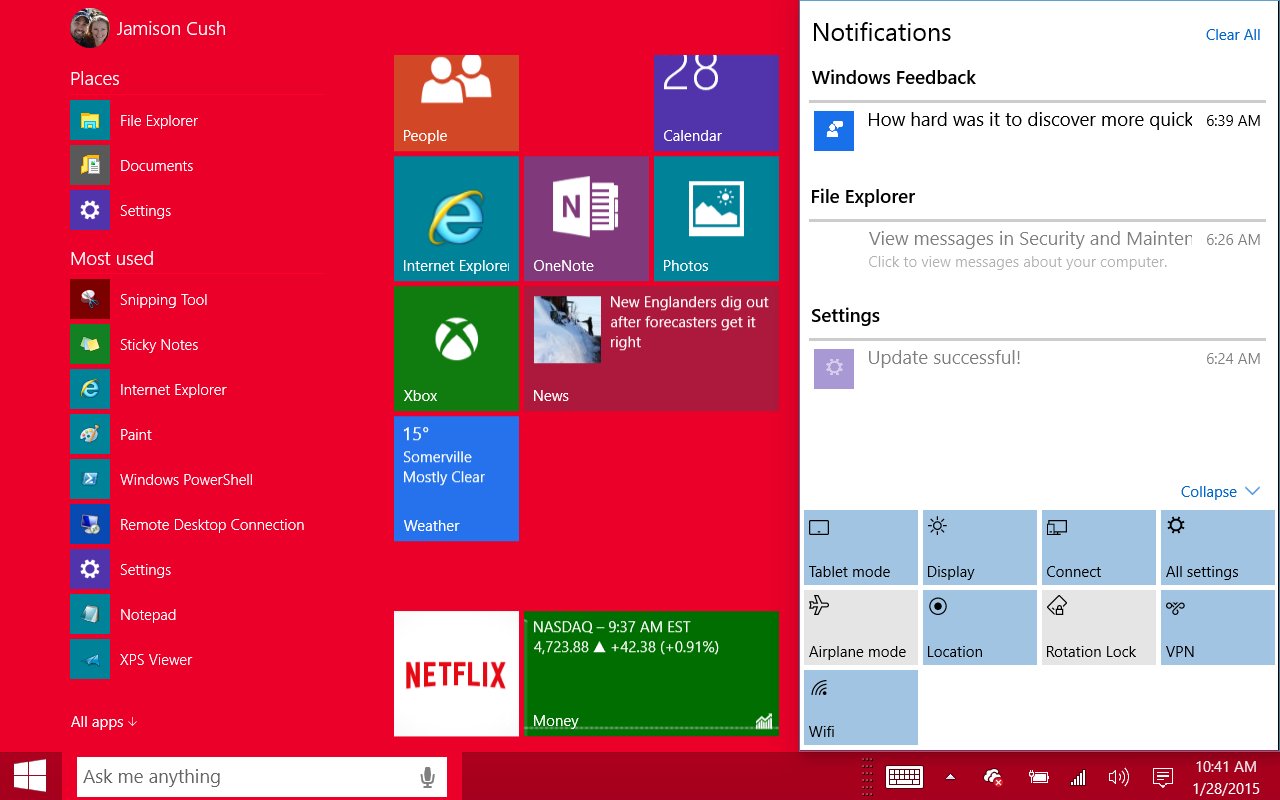Open the People tile

(456, 103)
